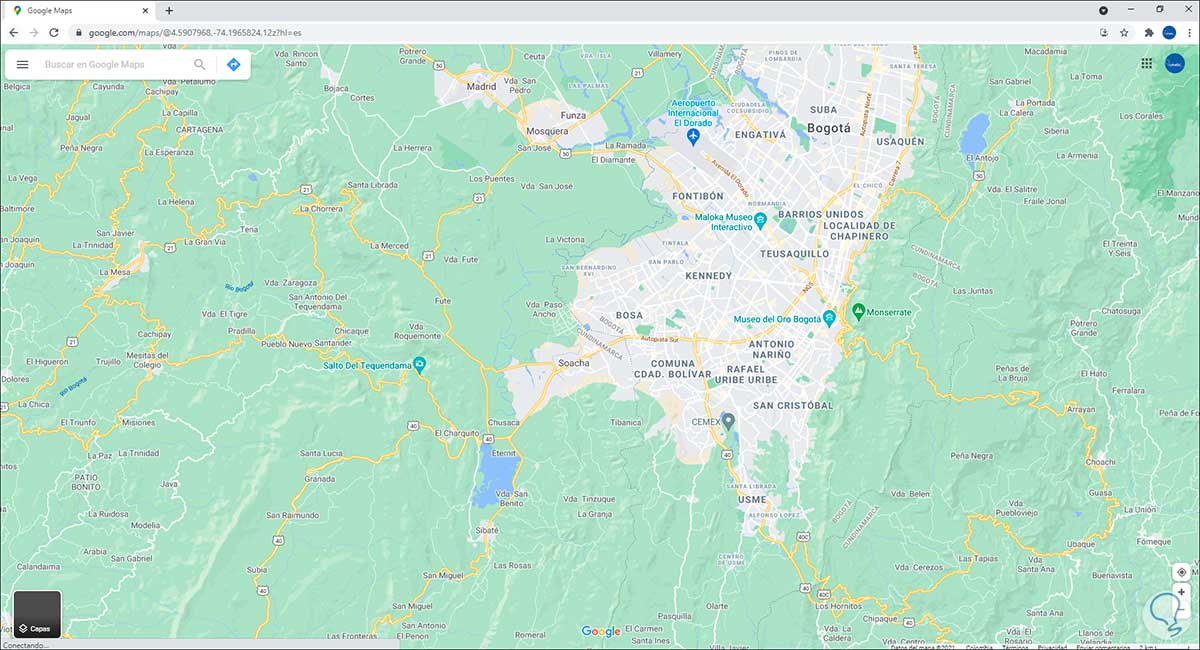Close the Google Maps tab
The width and height of the screenshot is (1200, 650).
[x=145, y=10]
